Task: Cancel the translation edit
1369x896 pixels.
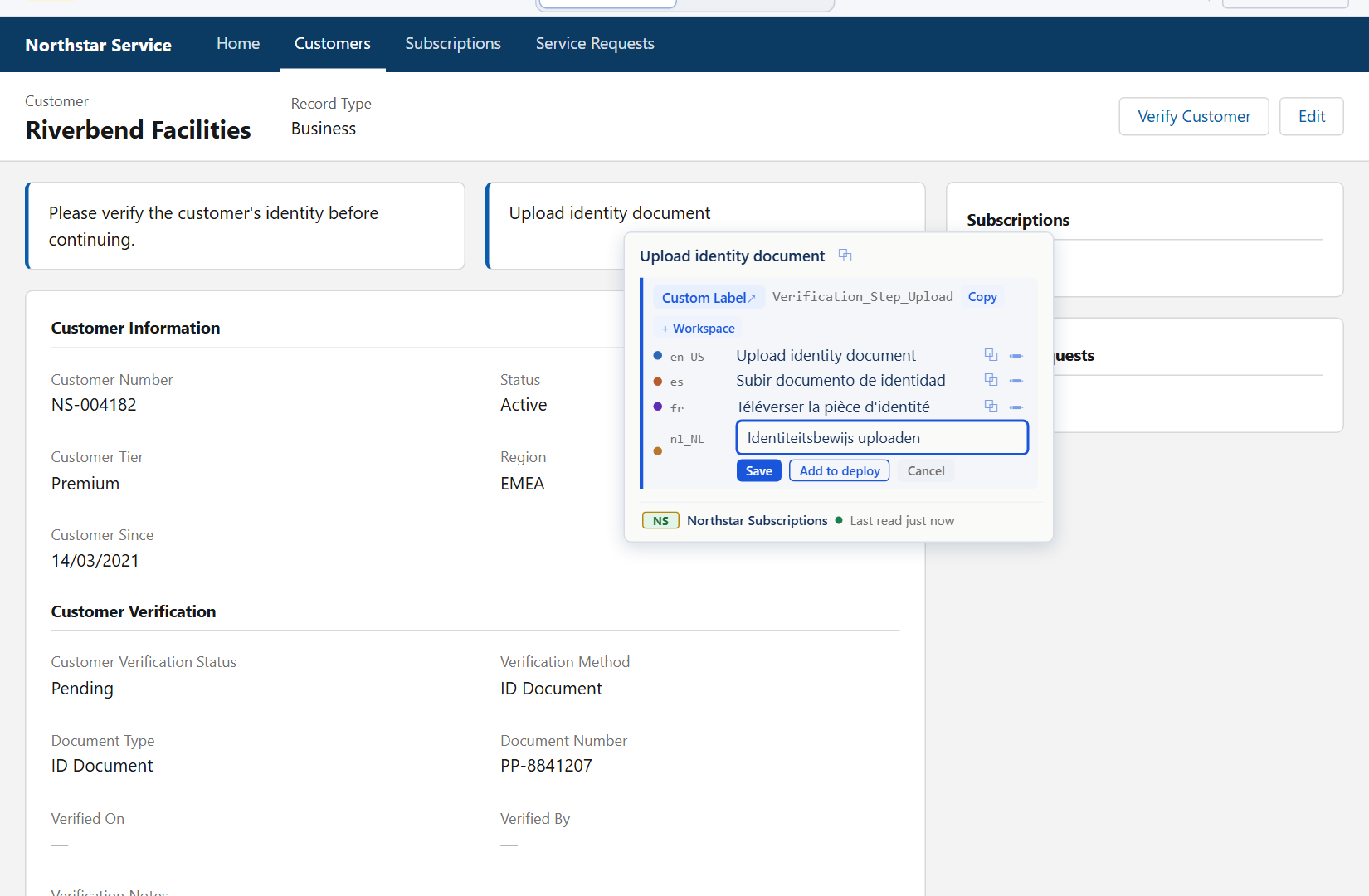Action: click(926, 470)
